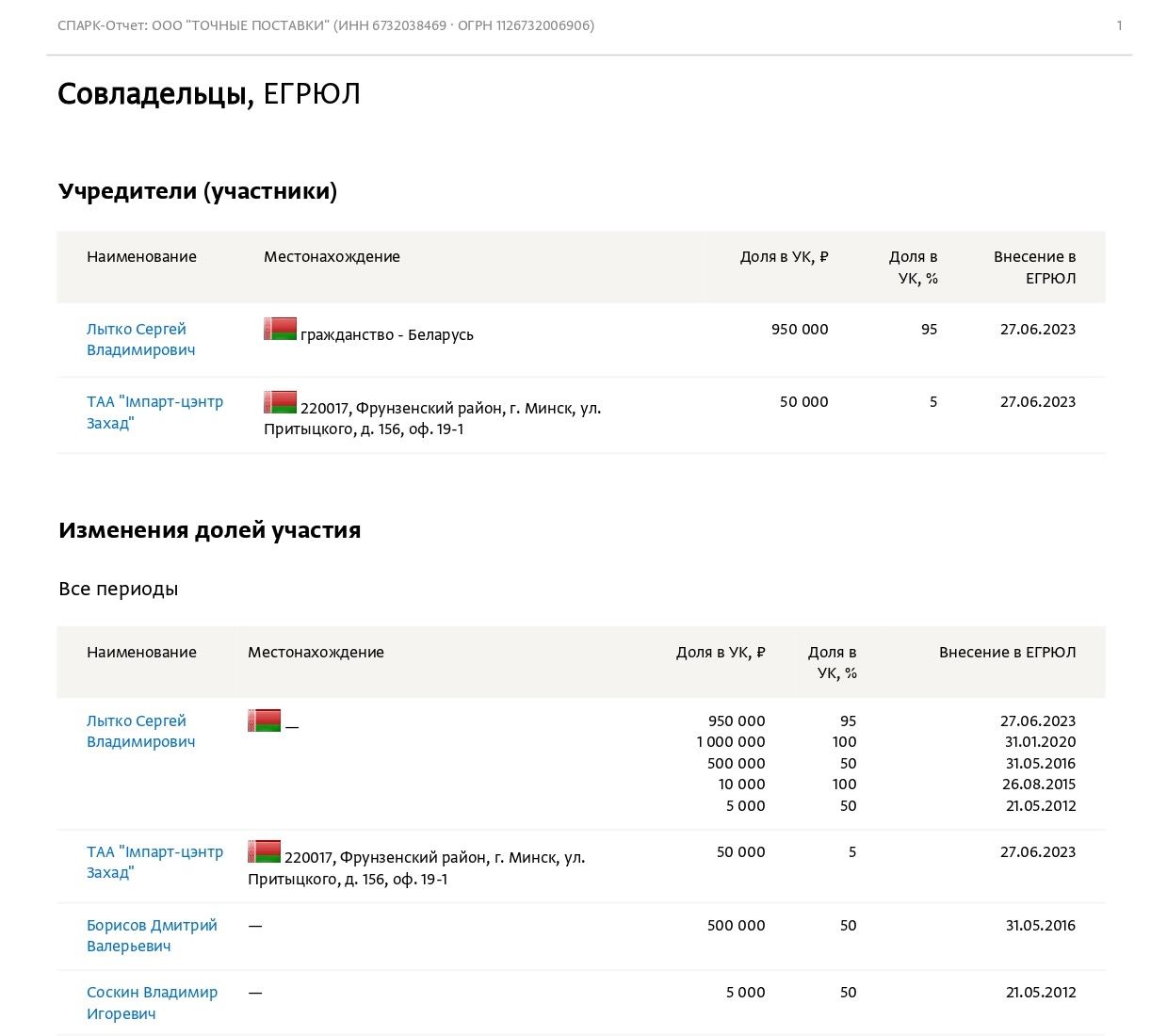Open Лытко Сергей Владимирович link in the Учредители table
Viewport: 1167px width, 1036px height.
point(140,339)
